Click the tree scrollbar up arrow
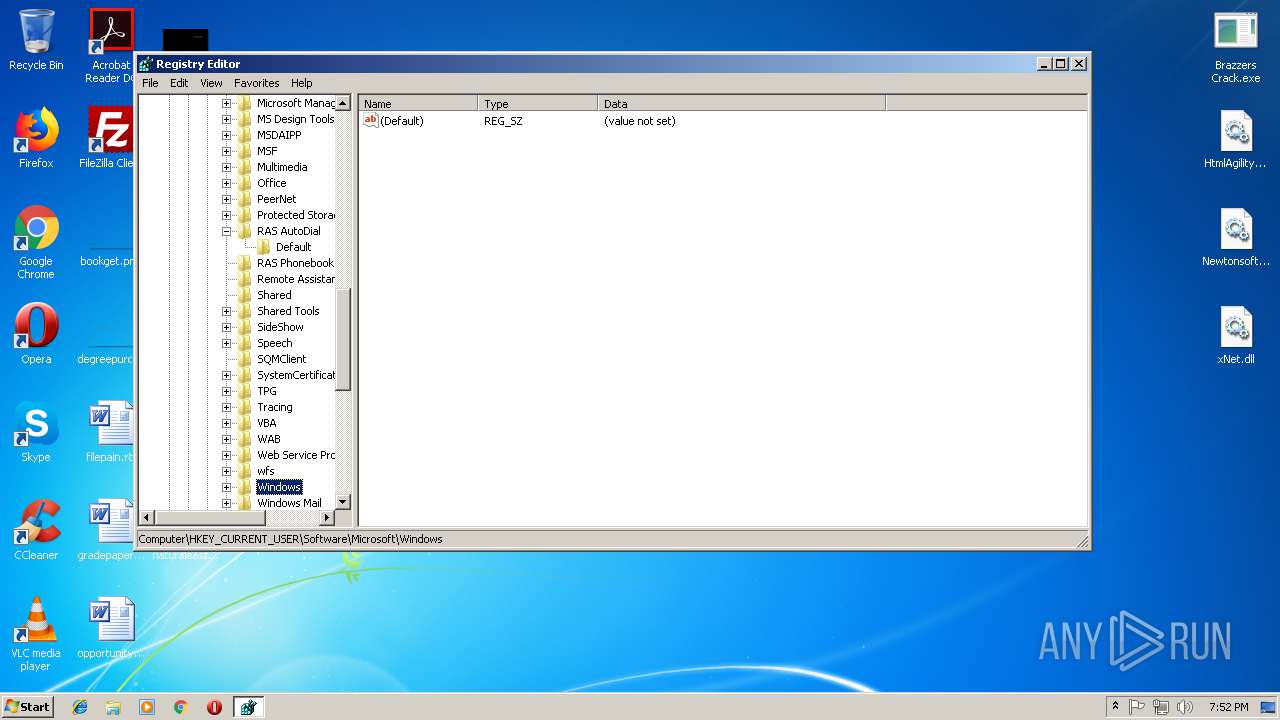 (x=343, y=103)
